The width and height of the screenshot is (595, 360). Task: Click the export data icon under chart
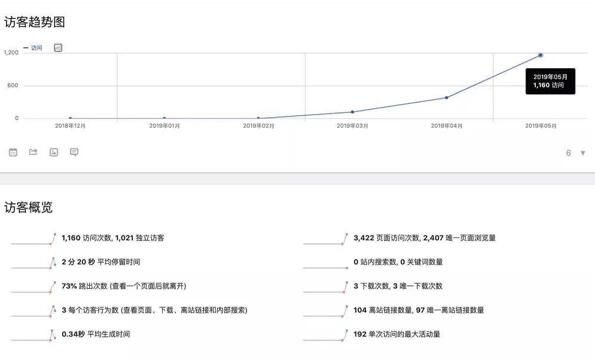coord(33,152)
